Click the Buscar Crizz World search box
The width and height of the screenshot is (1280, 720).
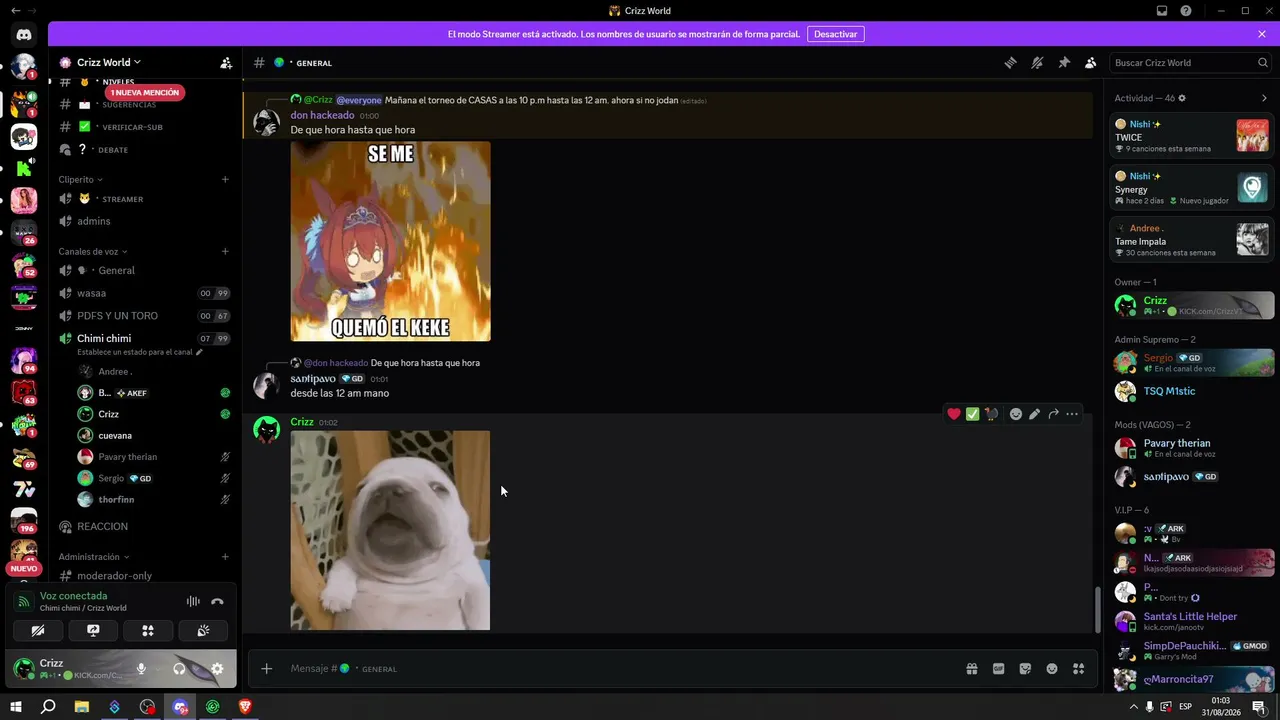click(1191, 63)
